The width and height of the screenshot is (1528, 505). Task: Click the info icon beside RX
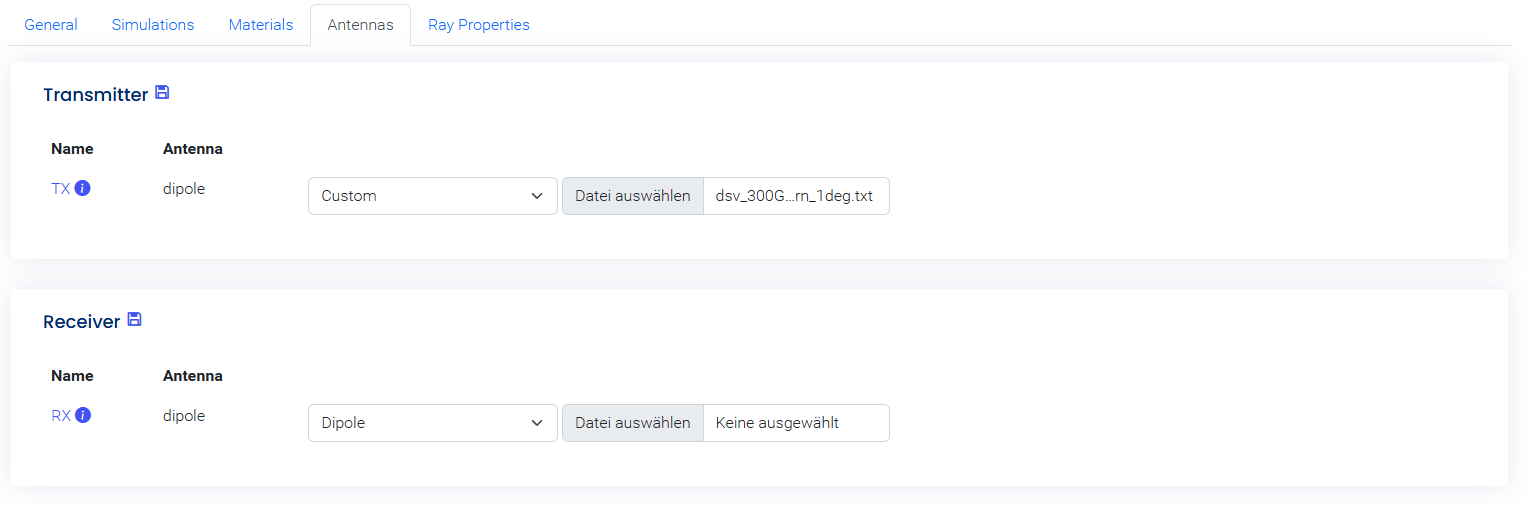pyautogui.click(x=83, y=415)
